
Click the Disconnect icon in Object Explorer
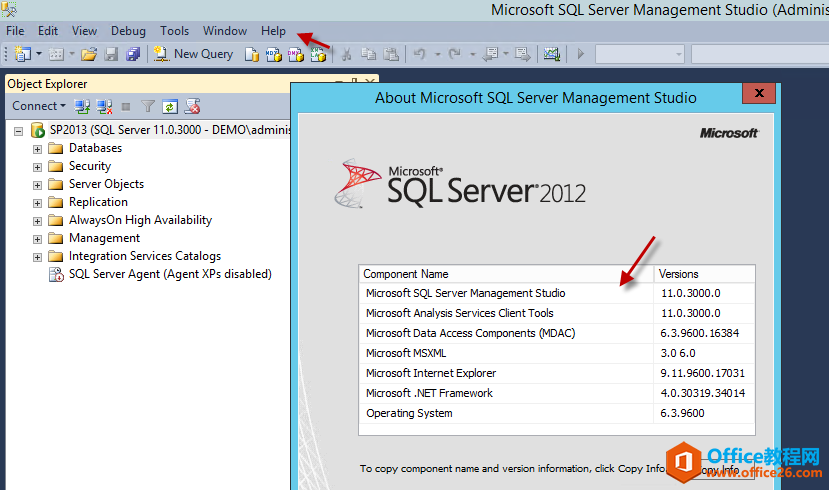[104, 106]
